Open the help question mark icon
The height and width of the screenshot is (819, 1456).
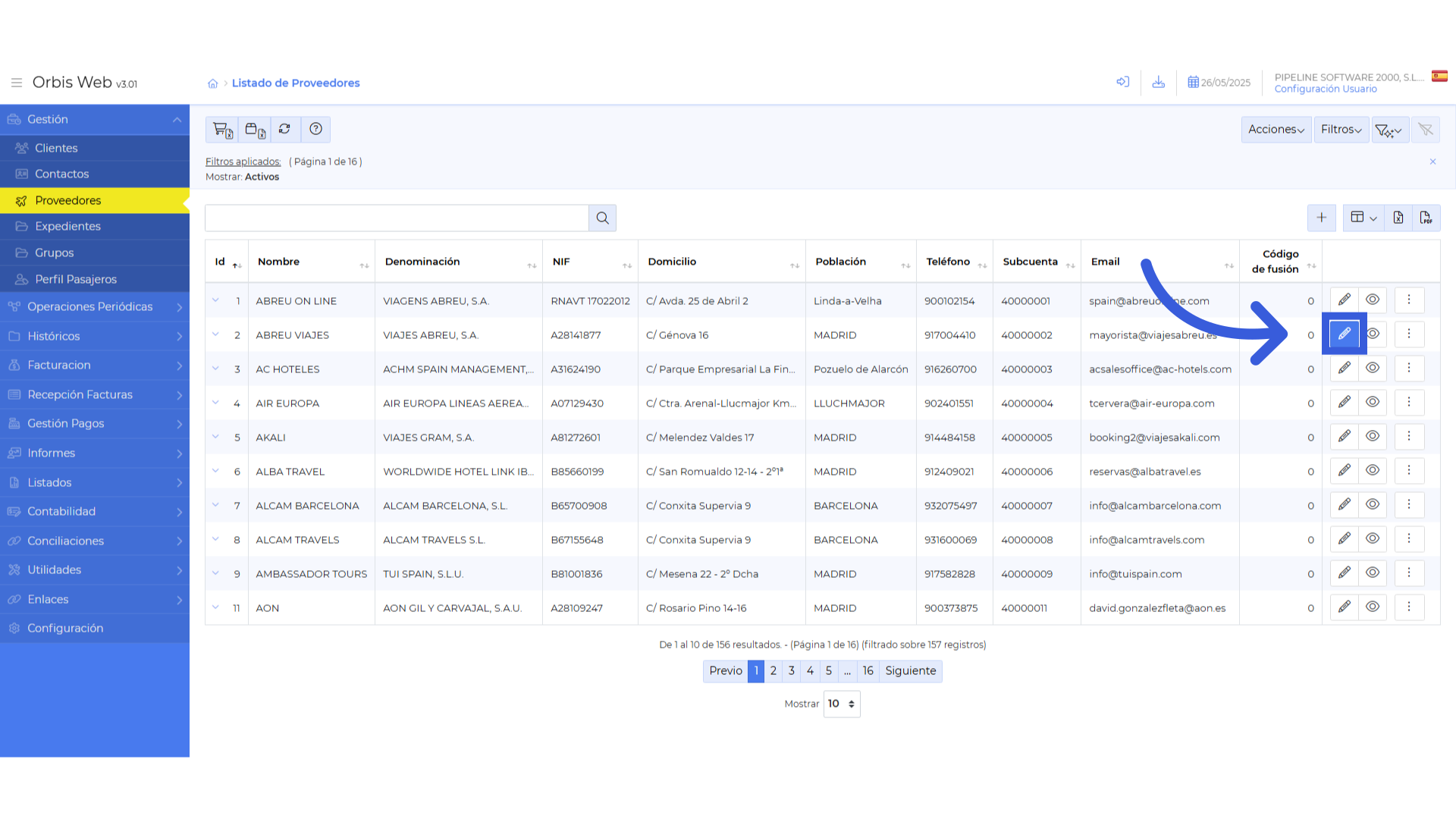coord(316,130)
